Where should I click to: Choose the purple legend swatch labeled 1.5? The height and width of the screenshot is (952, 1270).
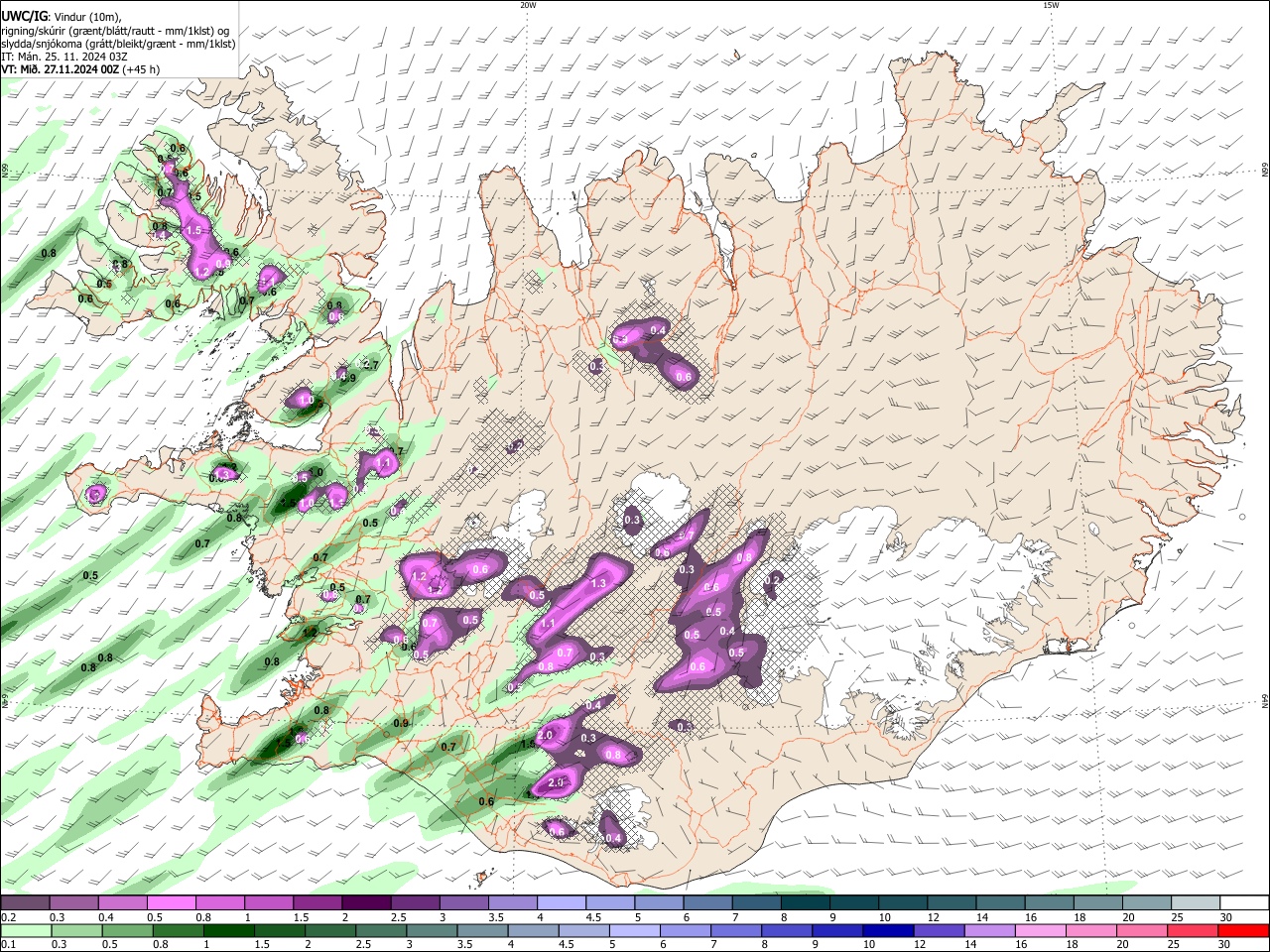click(316, 902)
